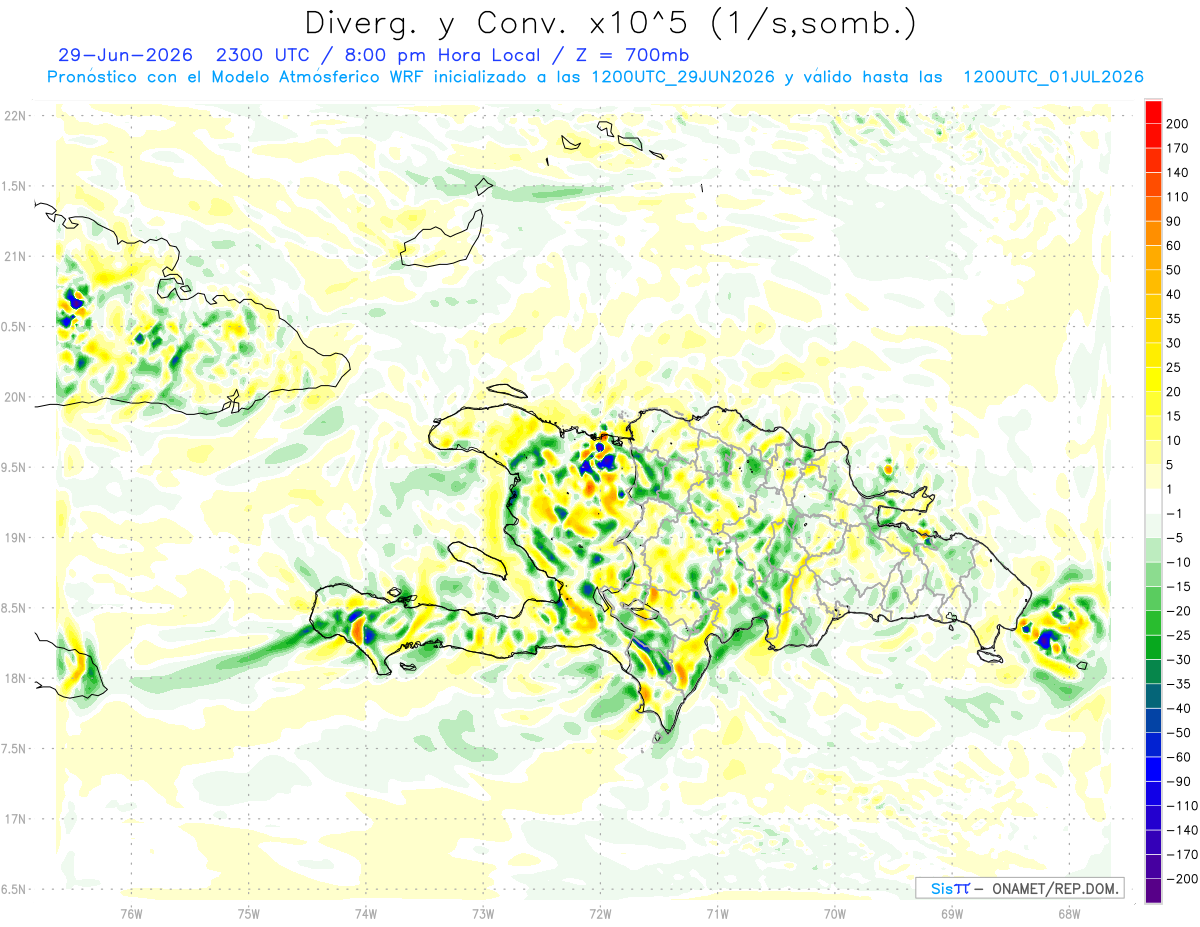Click the "74W" longitude axis label
This screenshot has width=1200, height=927.
coord(365,913)
